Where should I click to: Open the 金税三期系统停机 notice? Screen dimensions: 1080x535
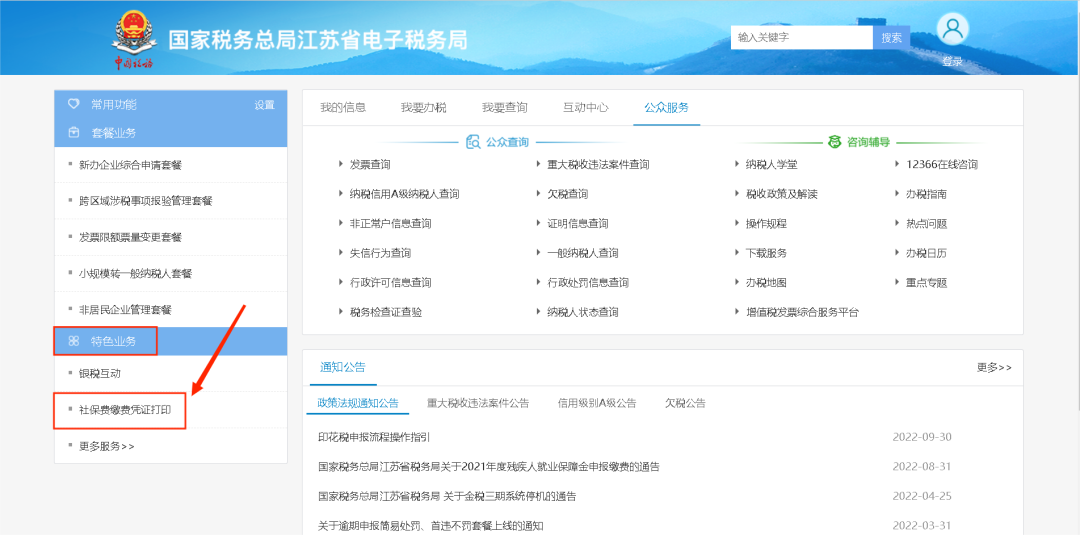[x=447, y=496]
